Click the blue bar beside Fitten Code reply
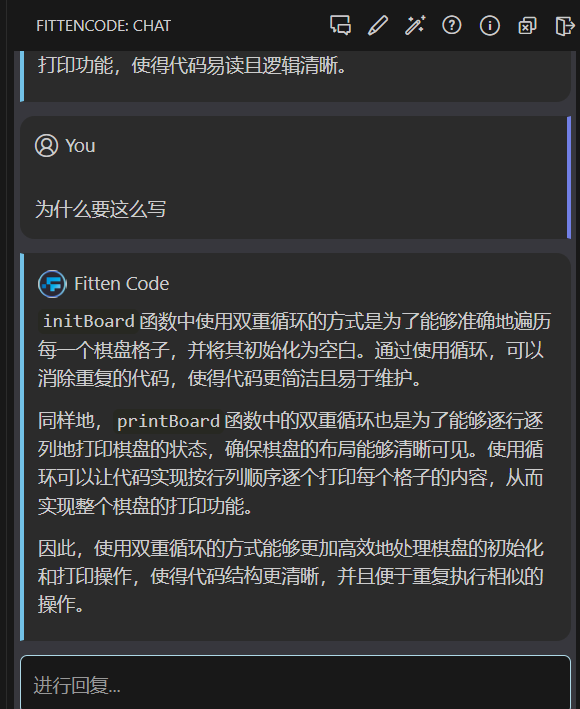 coord(22,447)
